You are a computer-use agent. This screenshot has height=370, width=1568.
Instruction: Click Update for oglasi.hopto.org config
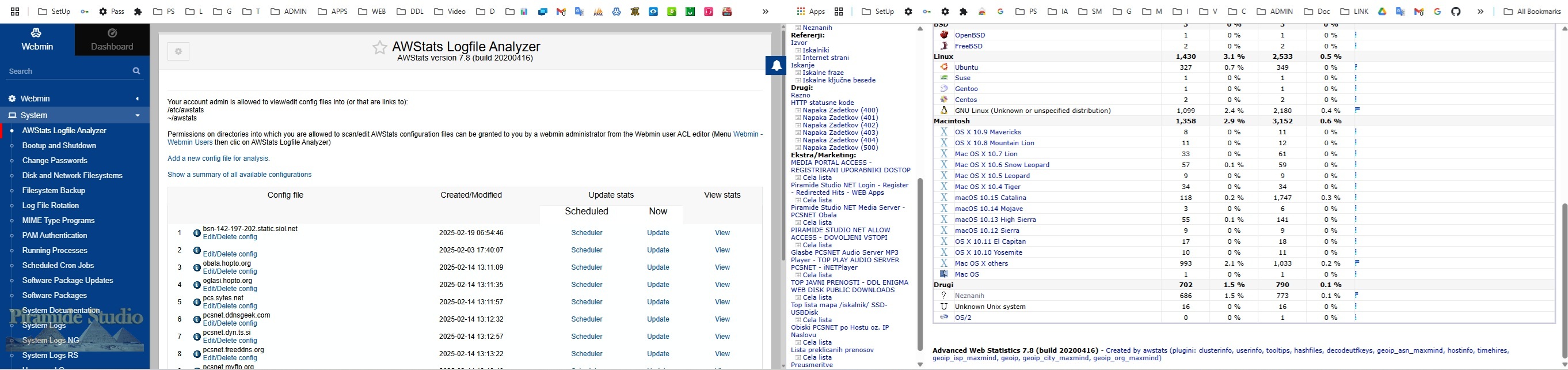click(658, 285)
